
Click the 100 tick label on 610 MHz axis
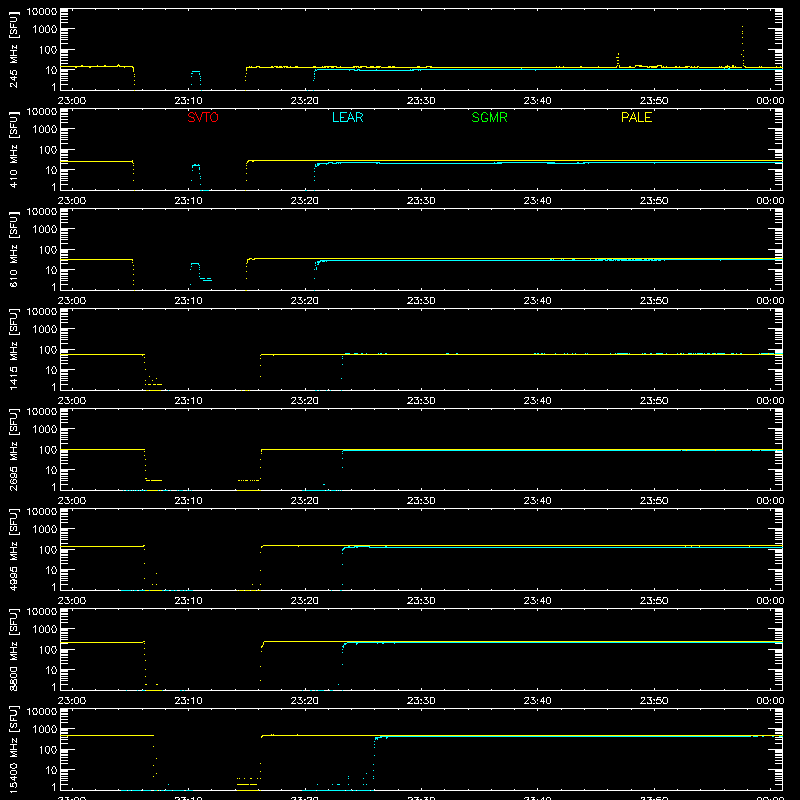coord(48,250)
